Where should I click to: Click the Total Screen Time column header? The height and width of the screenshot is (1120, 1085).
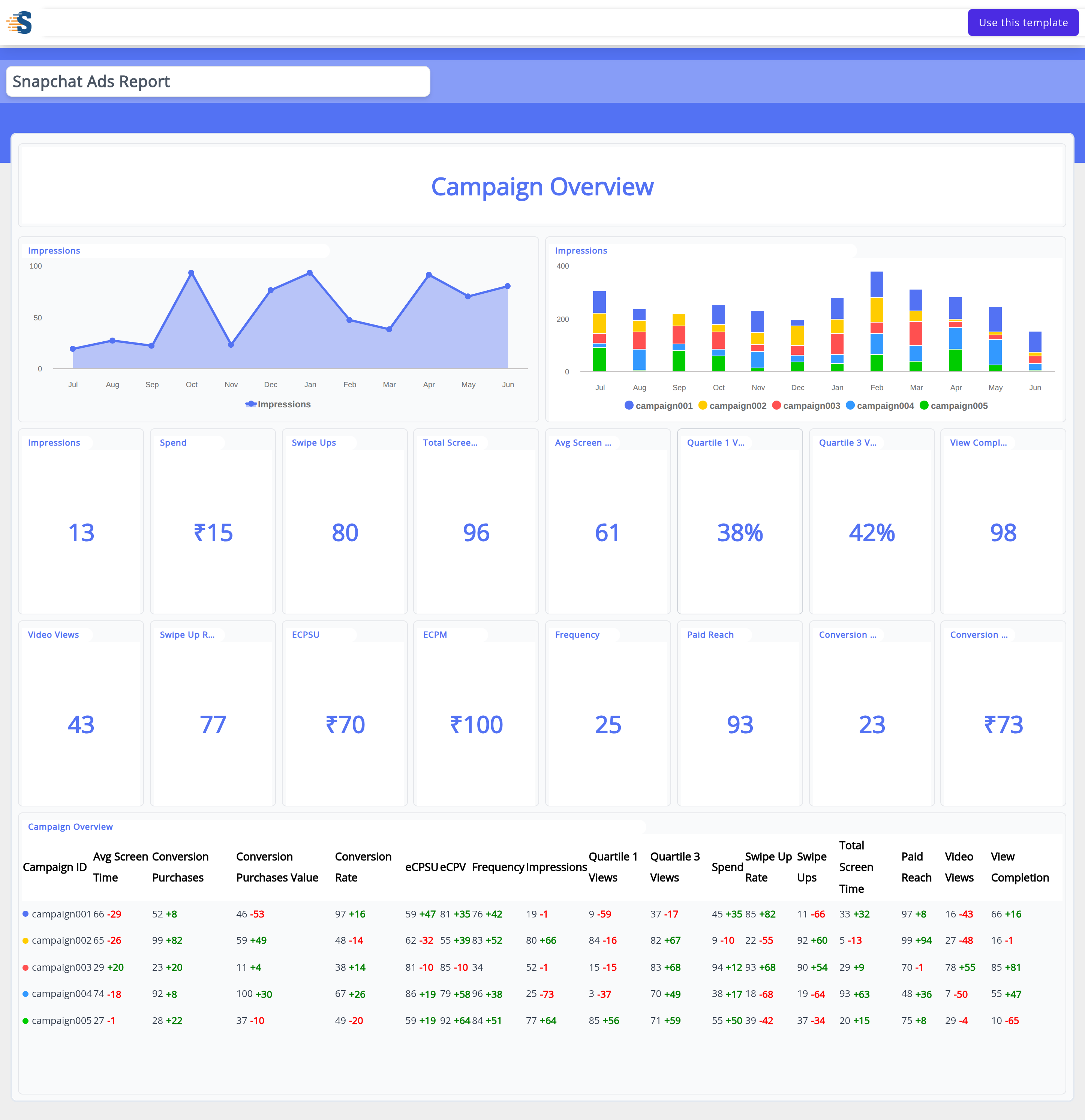856,867
